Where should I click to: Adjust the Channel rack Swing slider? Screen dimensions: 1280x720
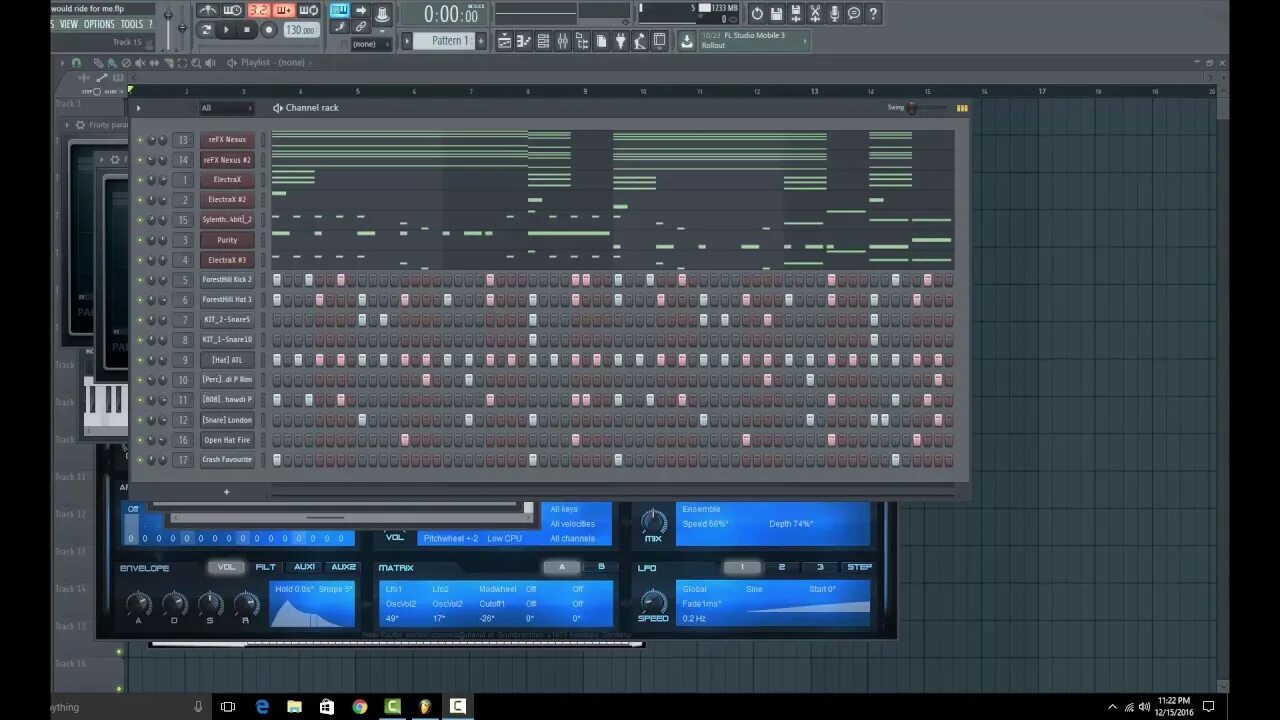click(925, 108)
